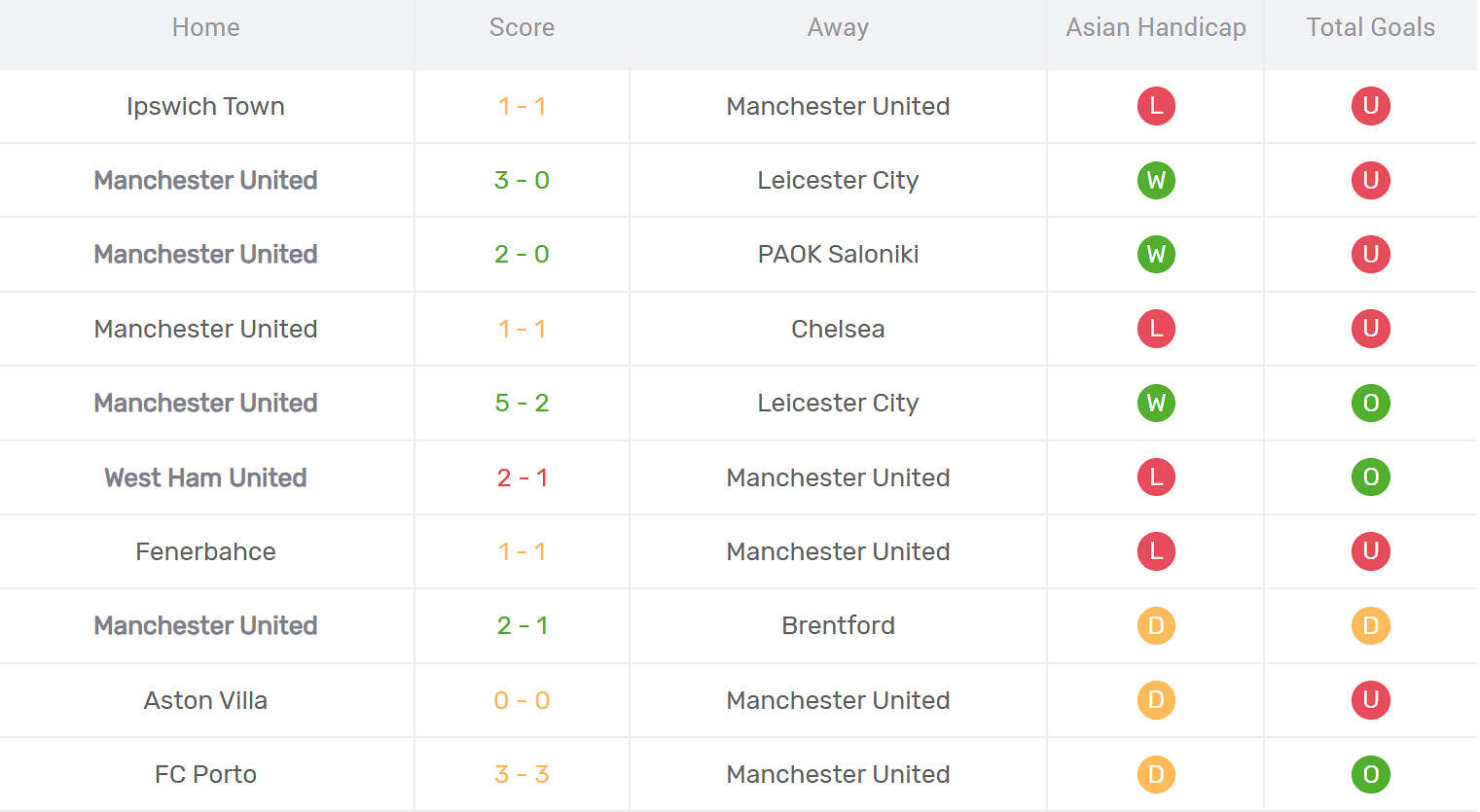This screenshot has height=812, width=1480.
Task: Click the red L badge in Ipswich Town row
Action: 1156,106
